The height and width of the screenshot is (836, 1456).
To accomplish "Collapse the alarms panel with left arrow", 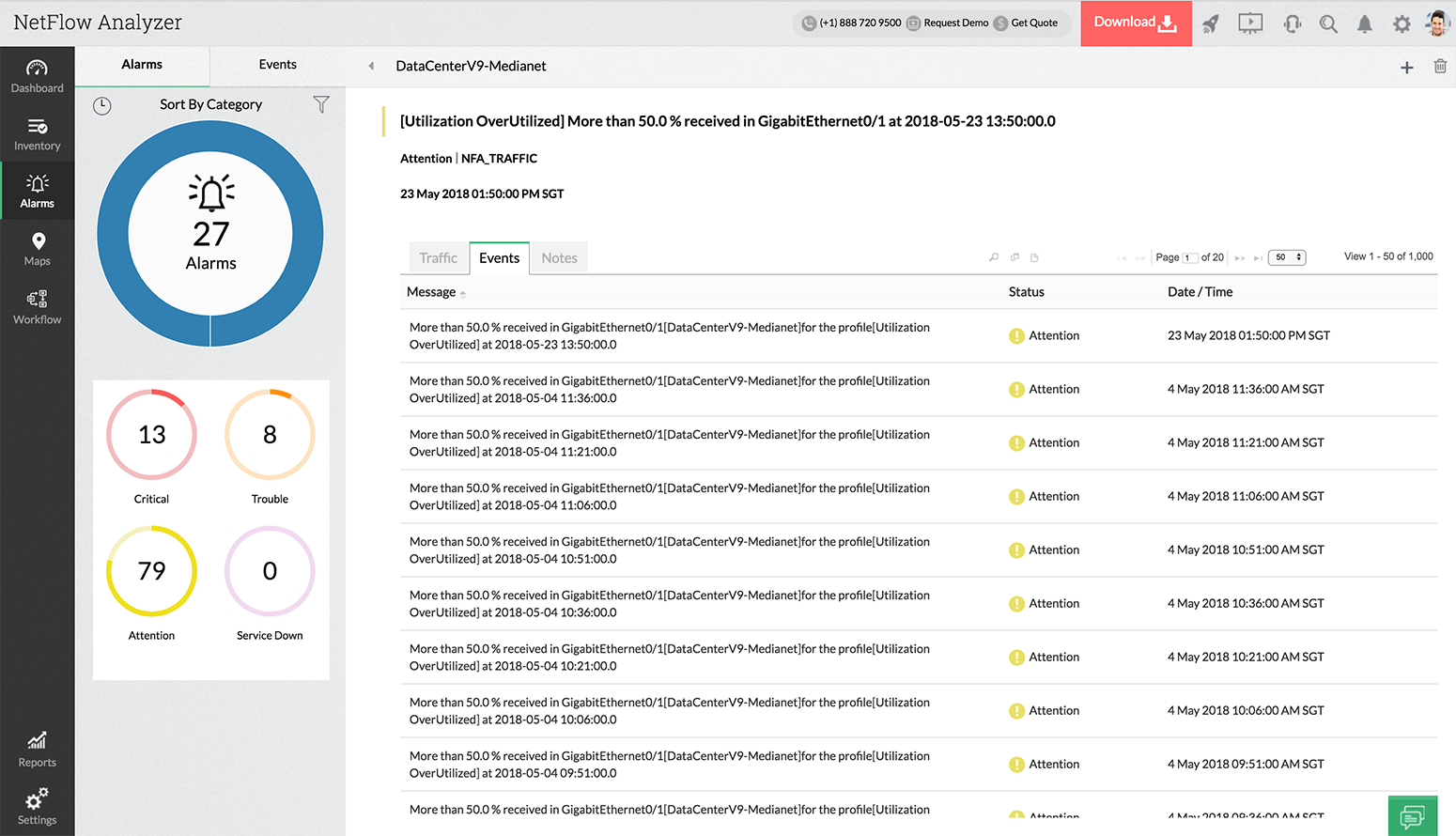I will pyautogui.click(x=371, y=66).
